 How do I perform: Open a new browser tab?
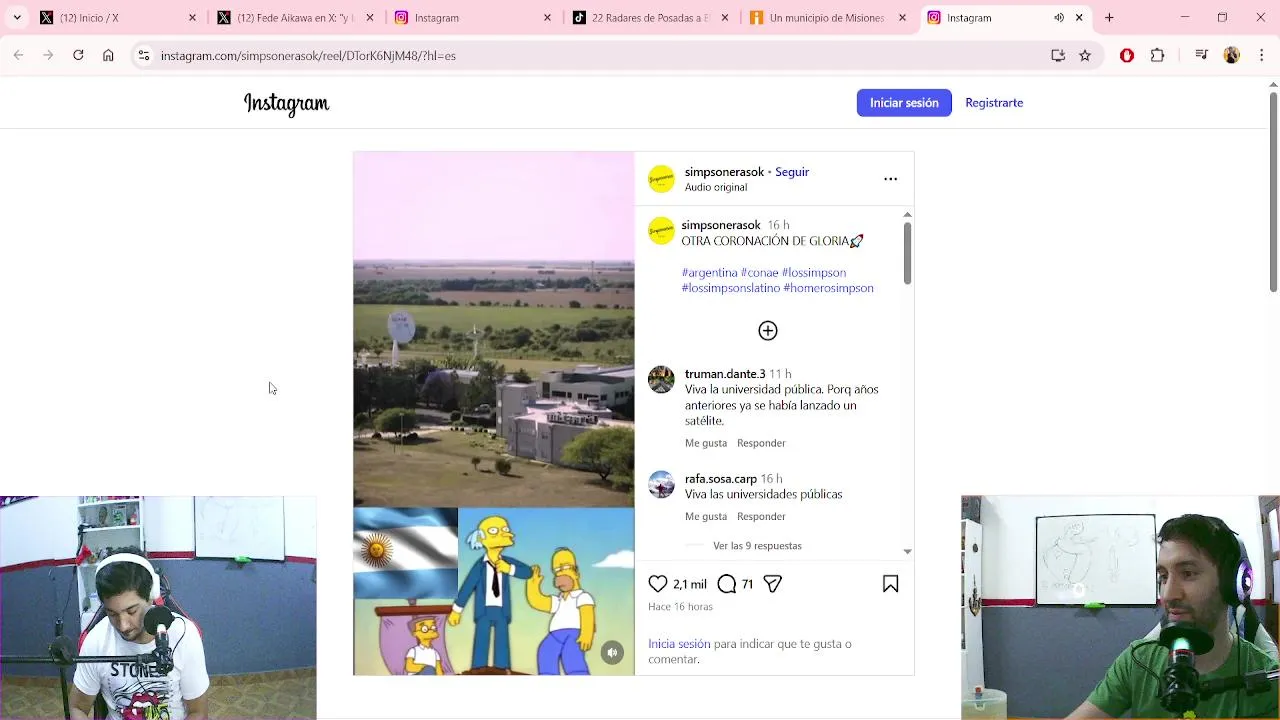coord(1109,18)
